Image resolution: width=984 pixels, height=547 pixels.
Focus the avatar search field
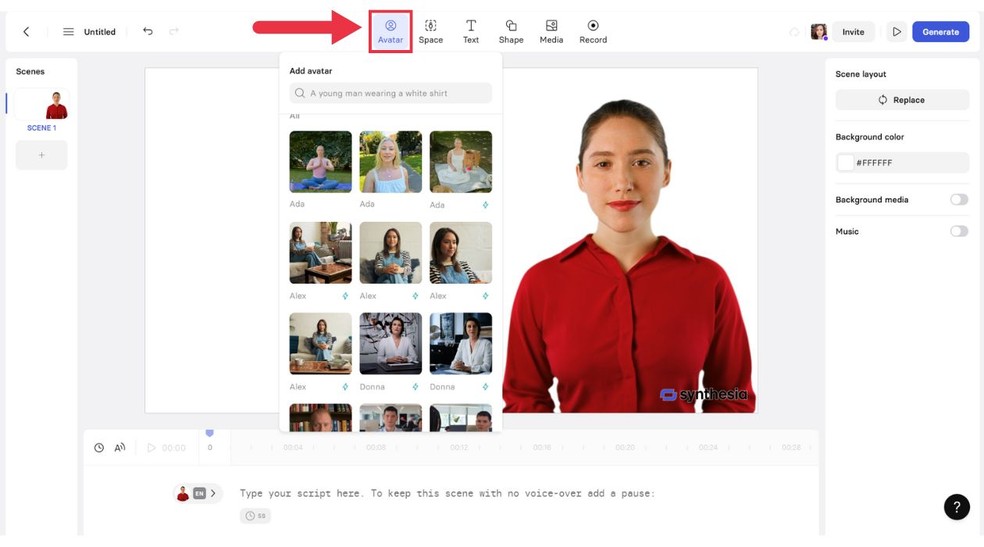pyautogui.click(x=390, y=93)
